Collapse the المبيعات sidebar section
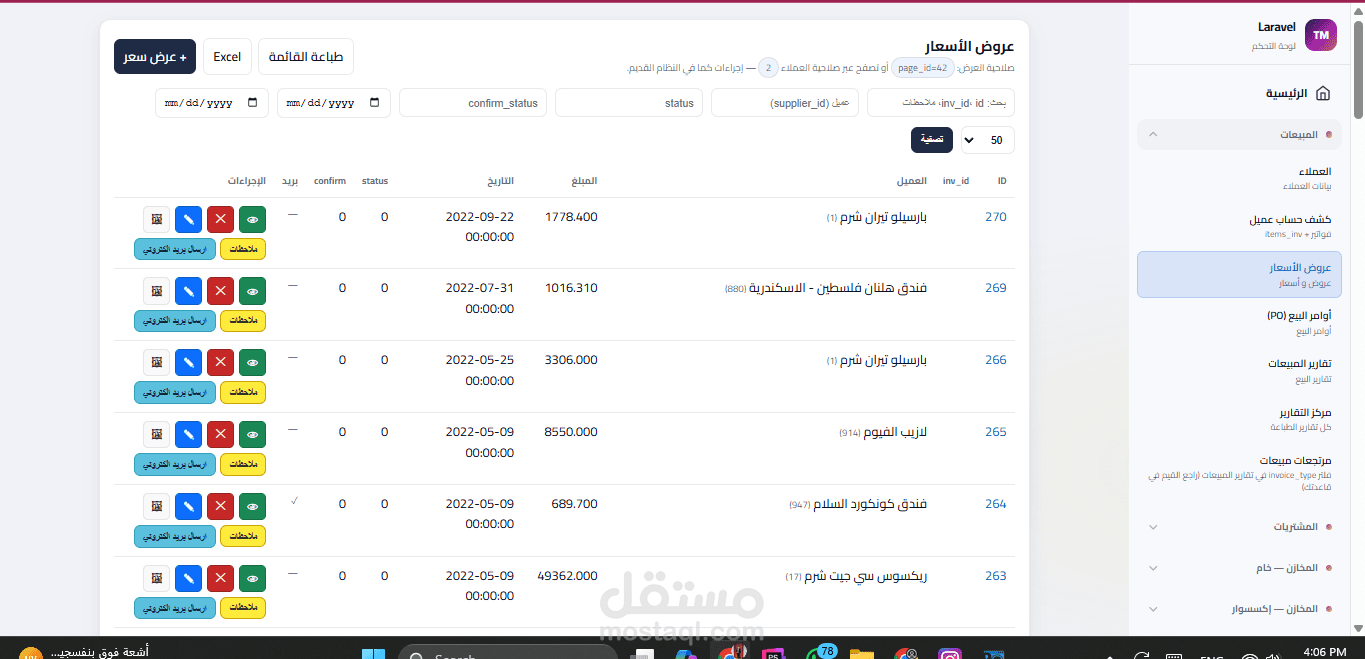 1239,134
